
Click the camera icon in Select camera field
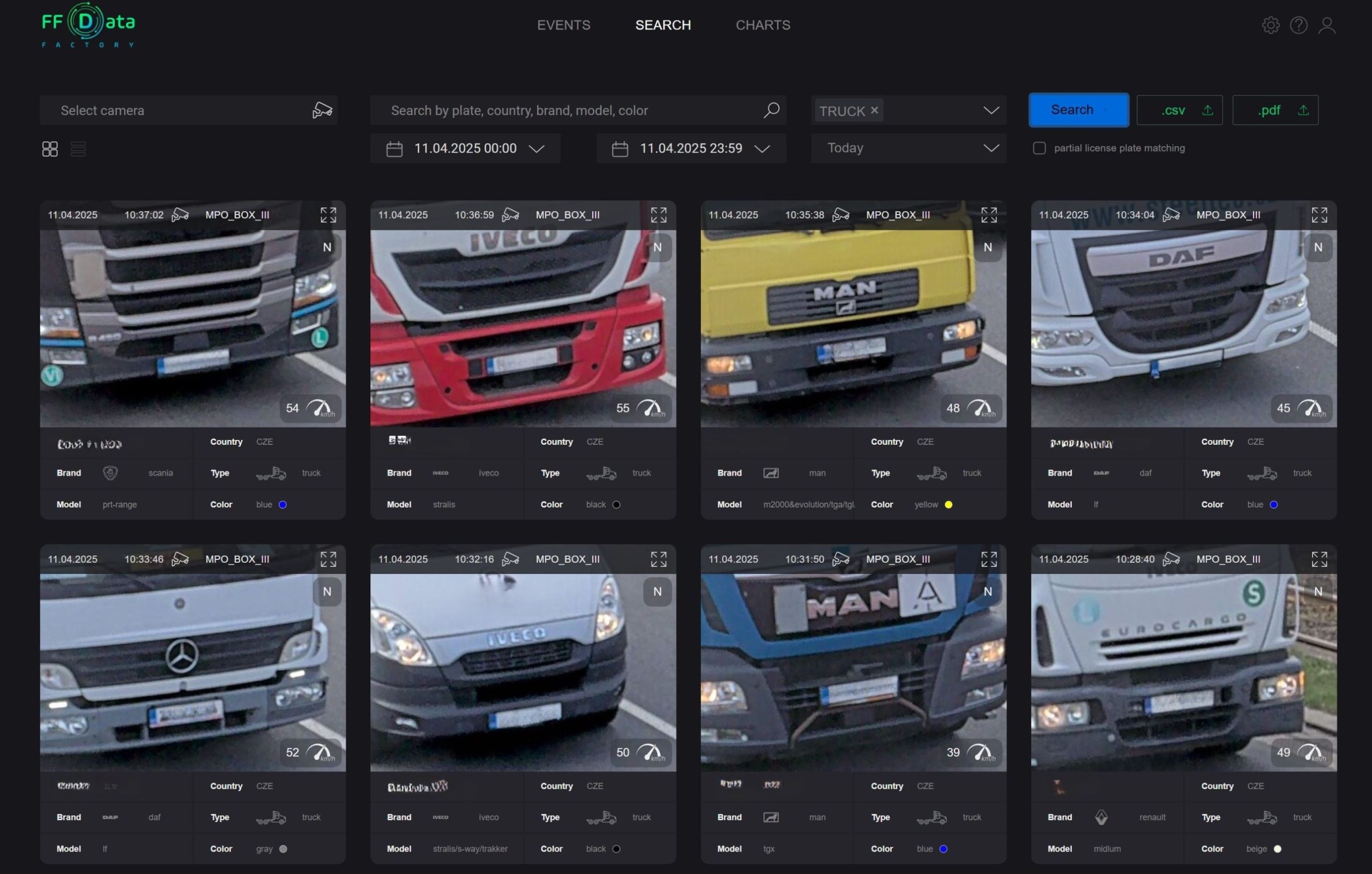coord(322,110)
